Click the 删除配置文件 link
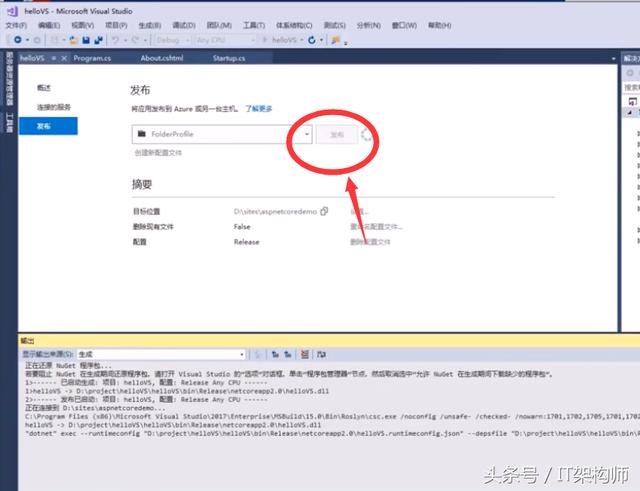The width and height of the screenshot is (640, 491). tap(370, 242)
